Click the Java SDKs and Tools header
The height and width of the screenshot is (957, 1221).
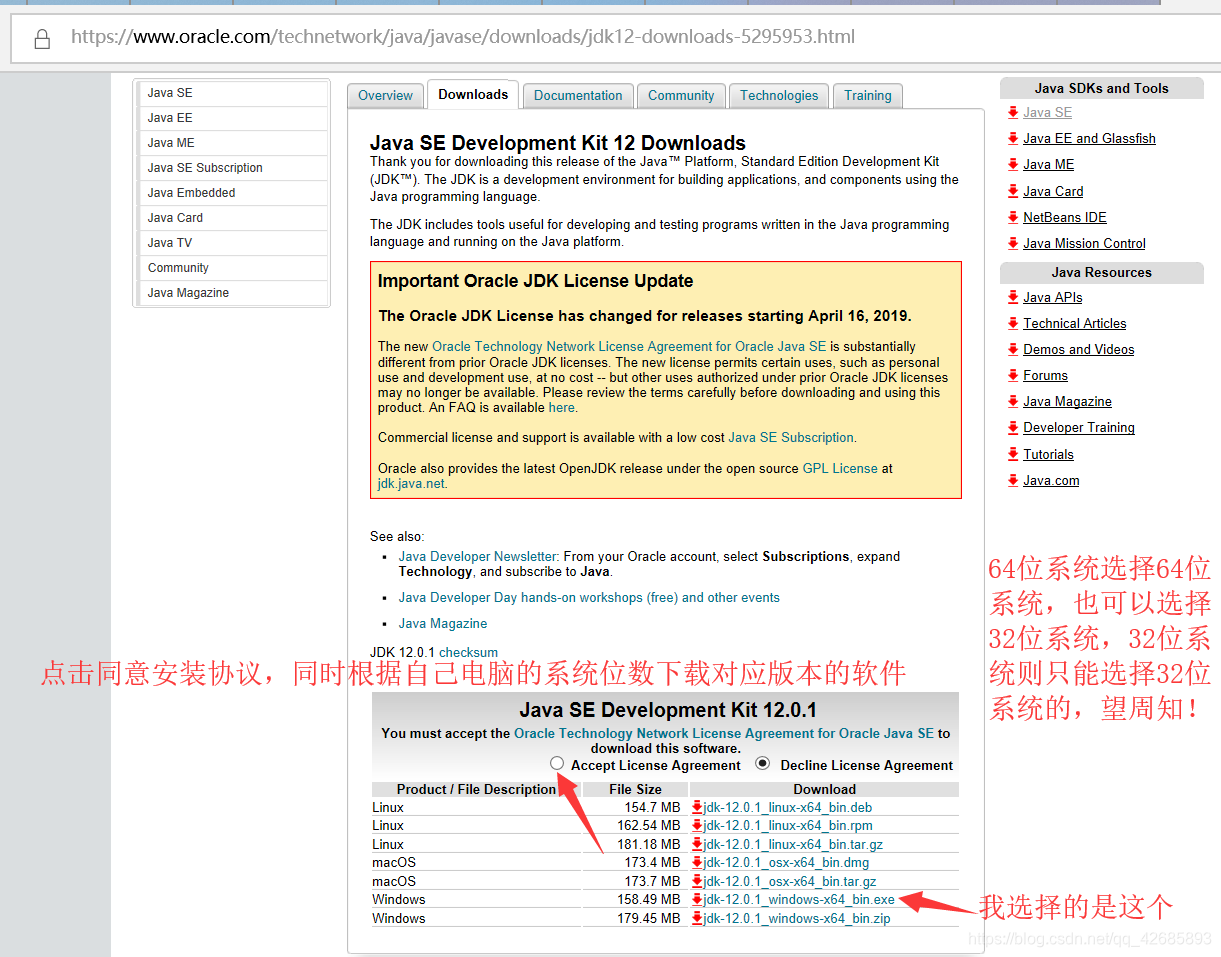pyautogui.click(x=1101, y=88)
